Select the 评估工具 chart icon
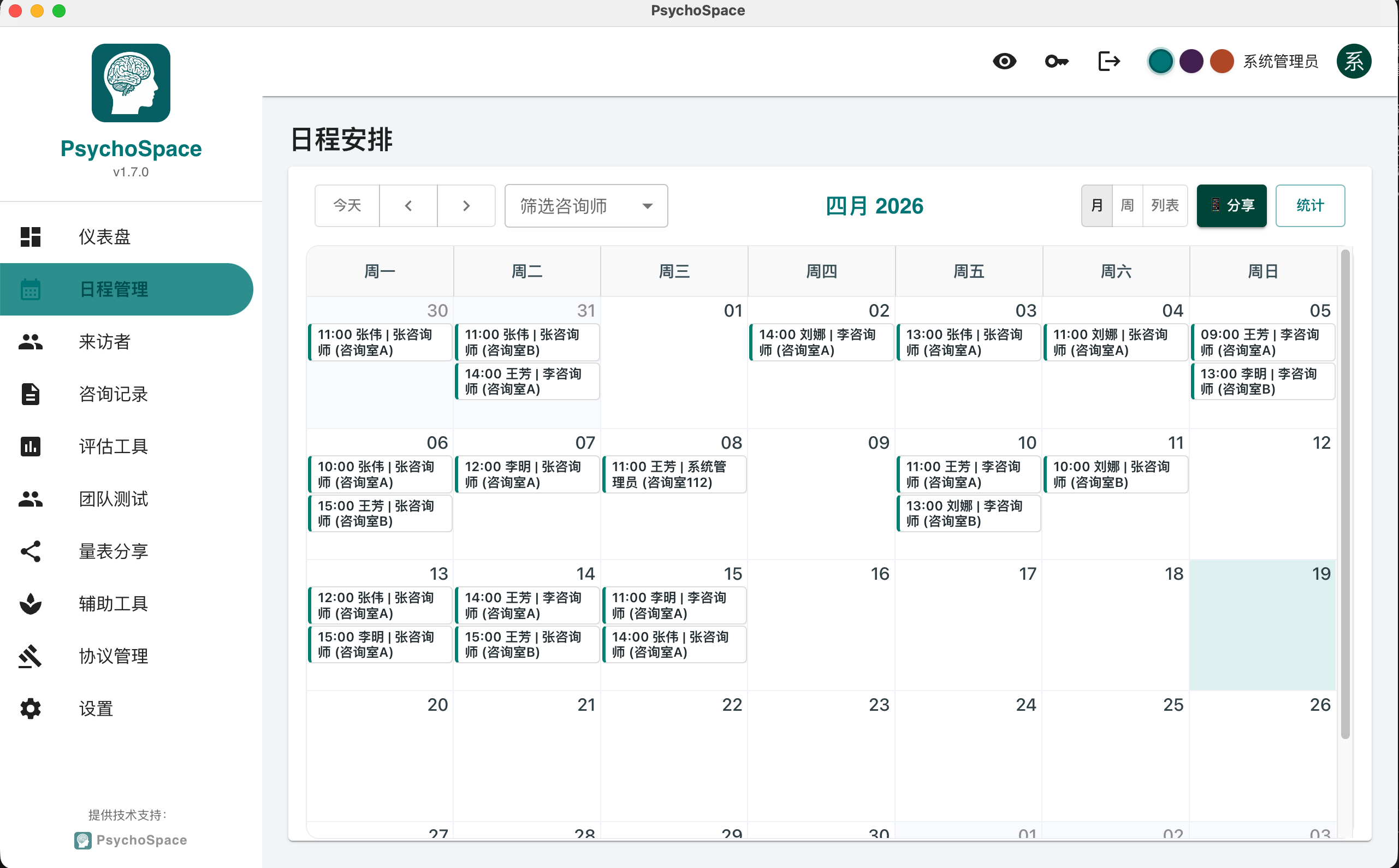Screen dimensions: 1399x868 point(31,446)
